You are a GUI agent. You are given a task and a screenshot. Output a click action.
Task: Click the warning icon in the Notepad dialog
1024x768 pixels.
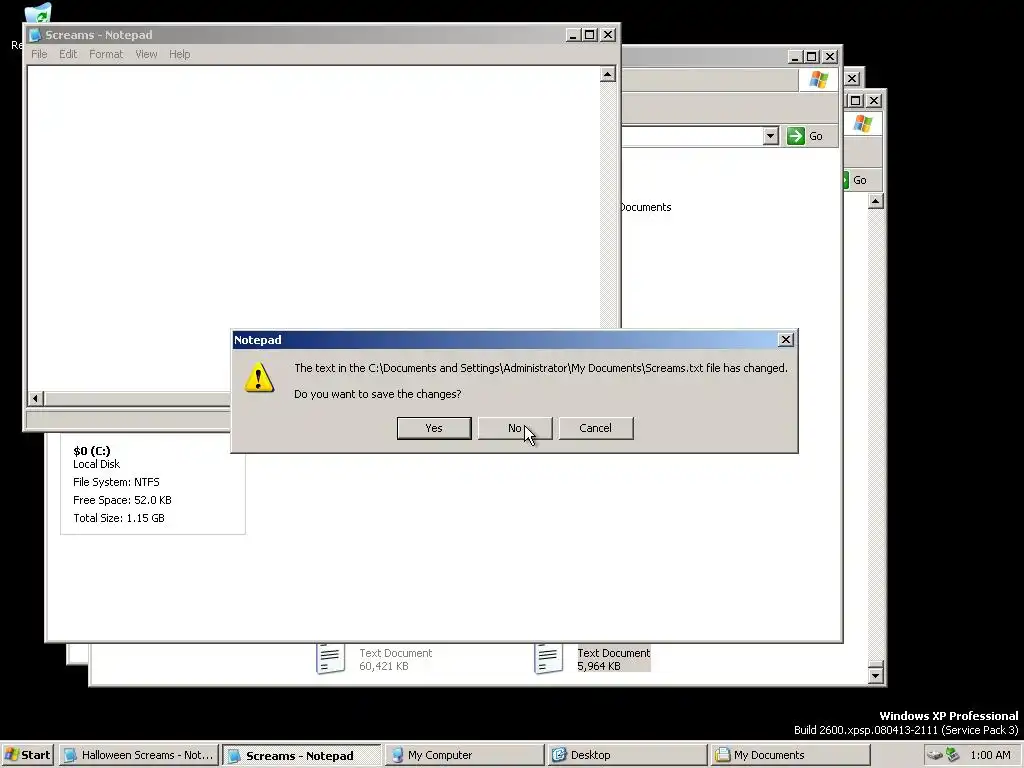pos(259,377)
